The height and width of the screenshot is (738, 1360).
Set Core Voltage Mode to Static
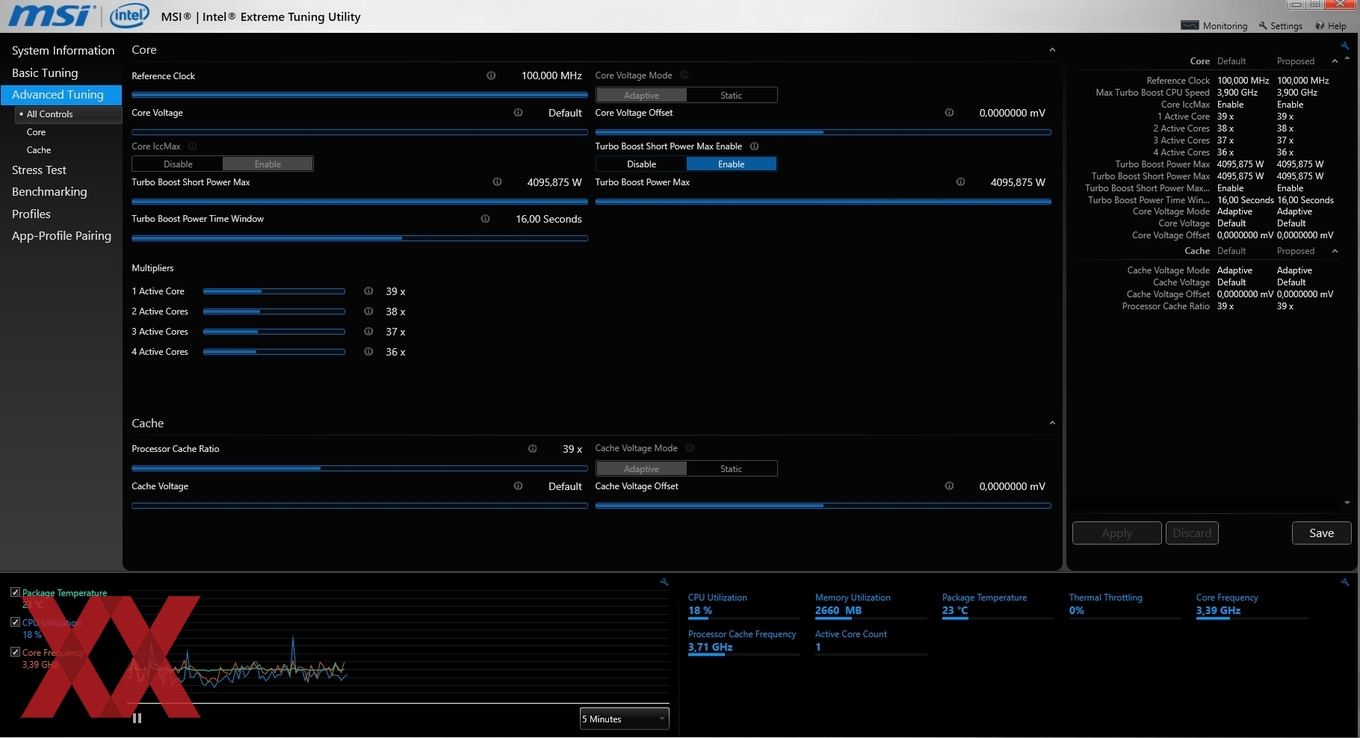coord(732,95)
